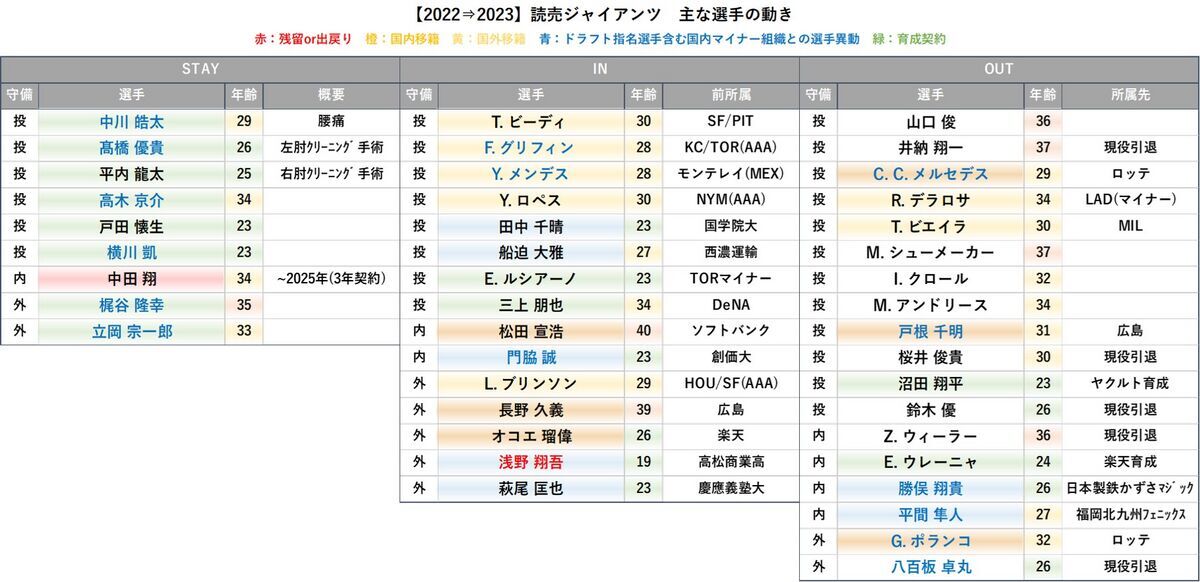Screen dimensions: 1200x582
Task: Select player name 横川 凱
Action: click(132, 252)
